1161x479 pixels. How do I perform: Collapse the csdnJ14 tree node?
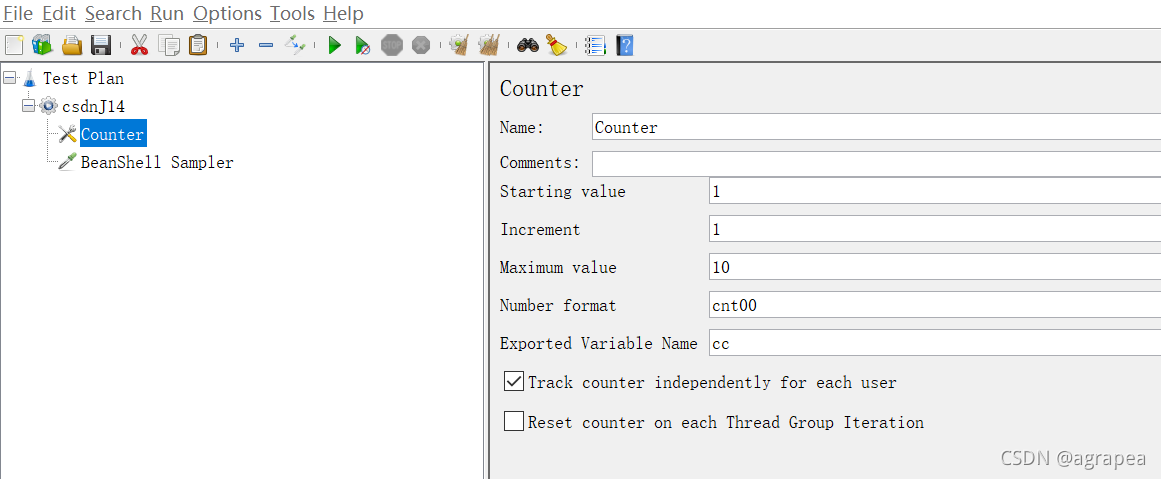29,106
